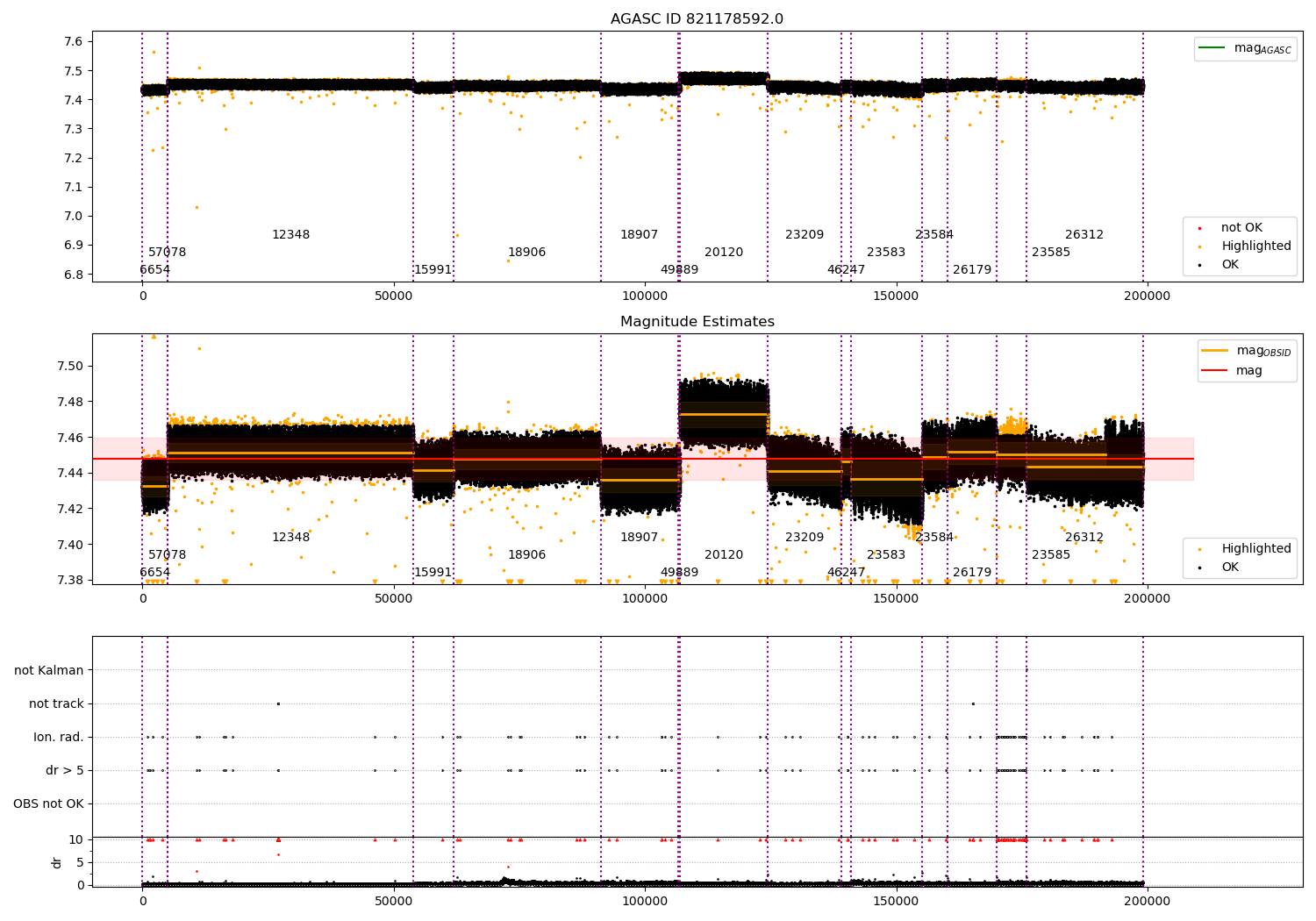Click obsid label 12348 in top plot
The image size is (1316, 921).
tap(290, 235)
